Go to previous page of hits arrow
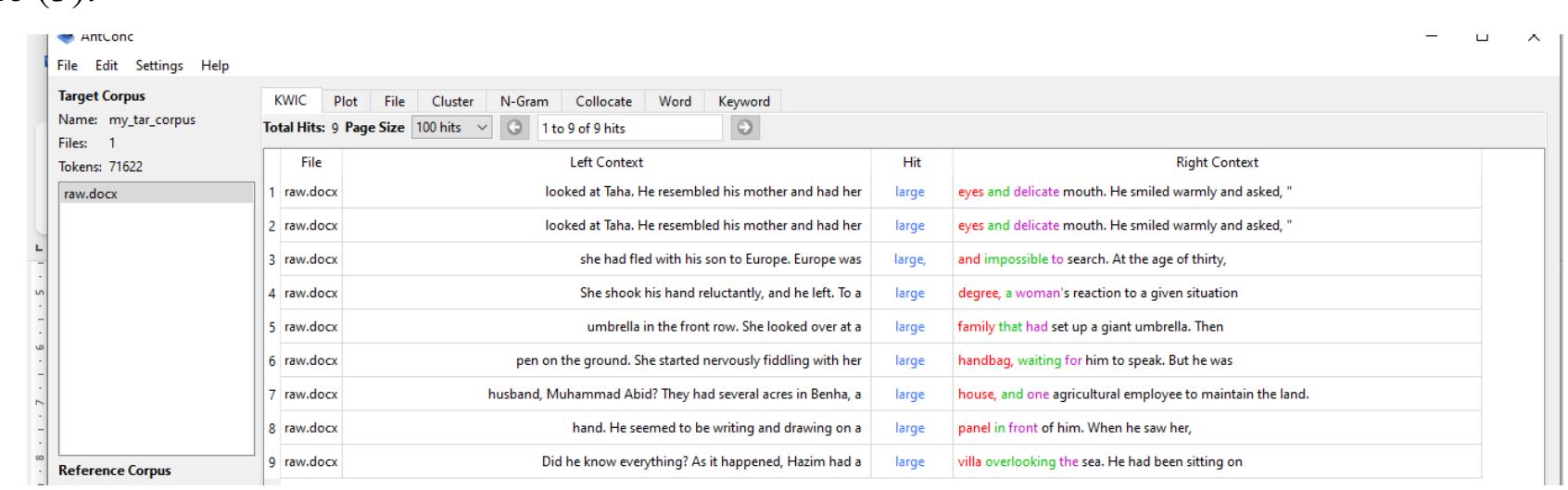The image size is (1568, 490). tap(515, 128)
